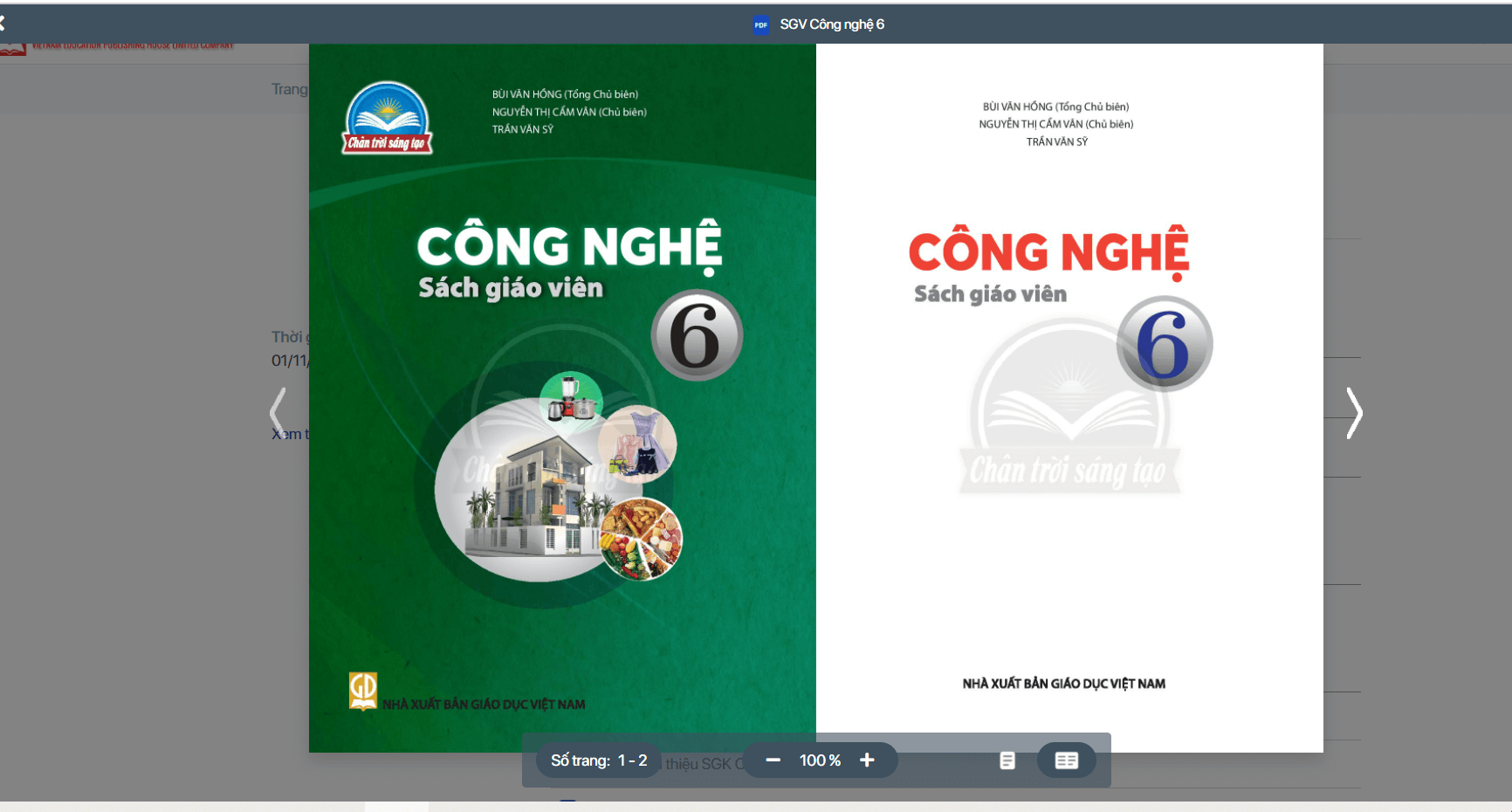Open the green front cover page

pos(562,398)
